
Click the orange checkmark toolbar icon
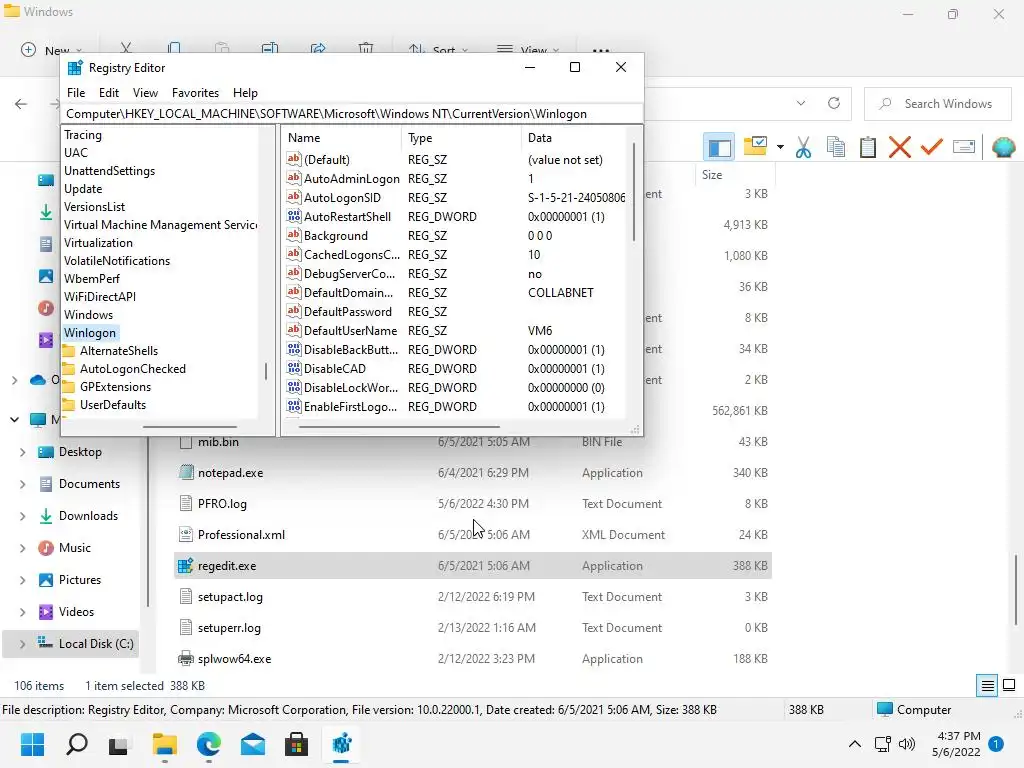pos(931,146)
